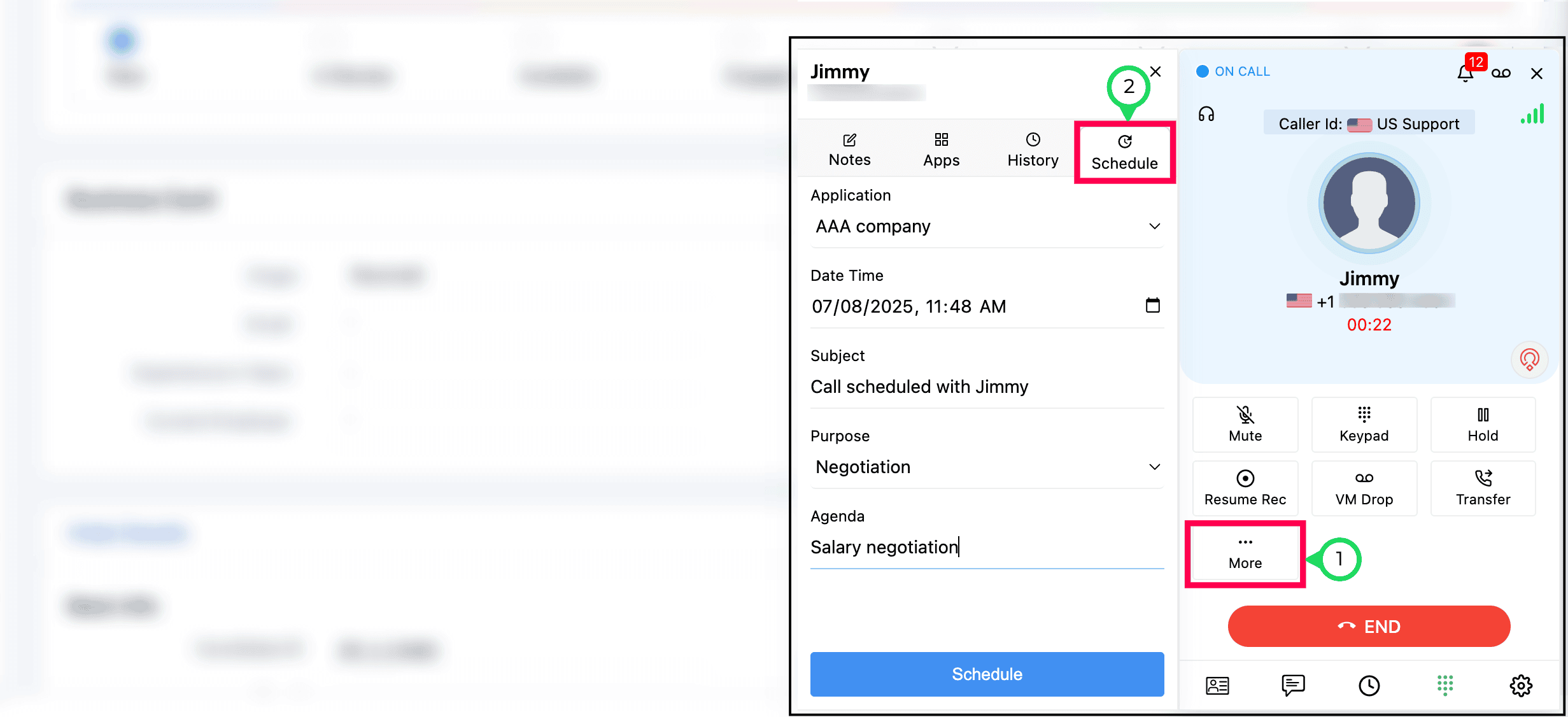
Task: Click the headset audio icon
Action: [x=1206, y=115]
